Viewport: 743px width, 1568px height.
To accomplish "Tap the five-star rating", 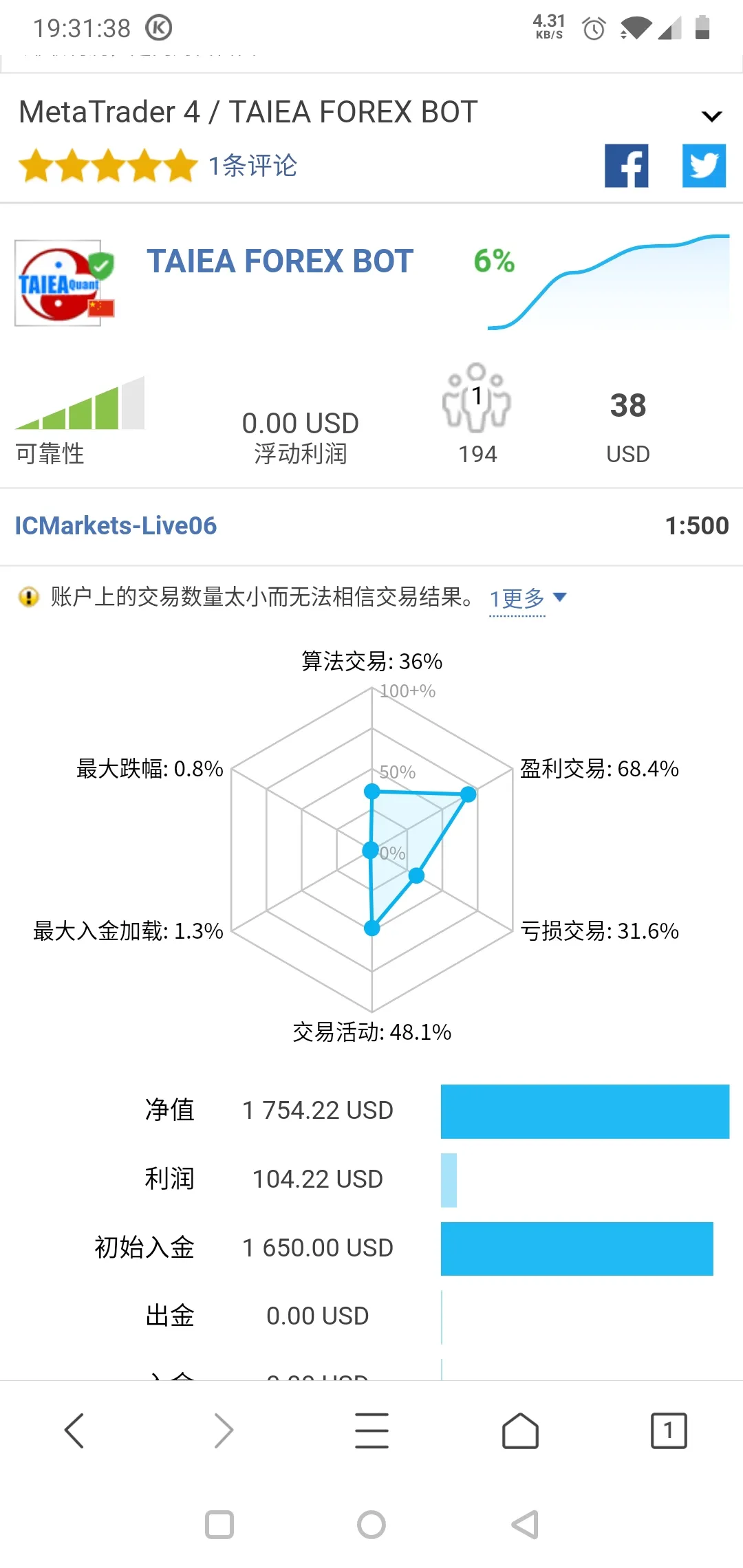I will coord(108,166).
